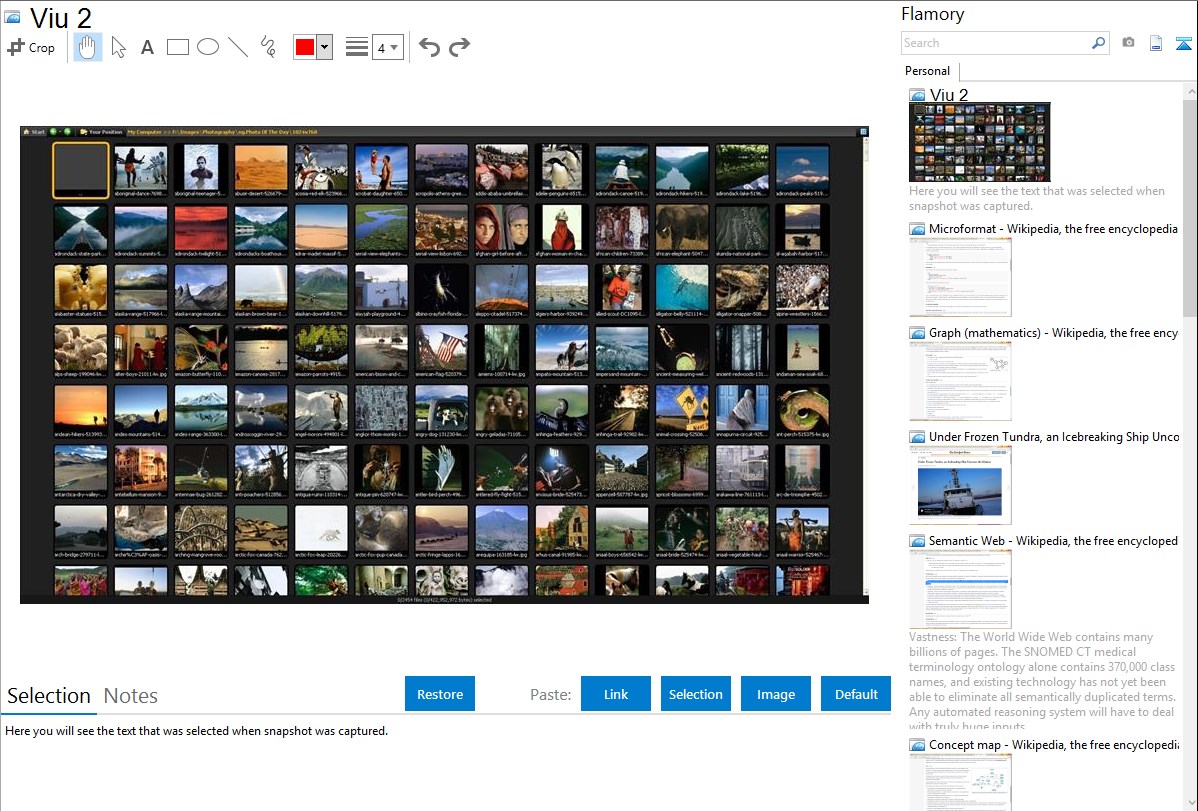Screen dimensions: 1198x811
Task: Click the blue collapse-to-top arrow icon
Action: pyautogui.click(x=1184, y=43)
